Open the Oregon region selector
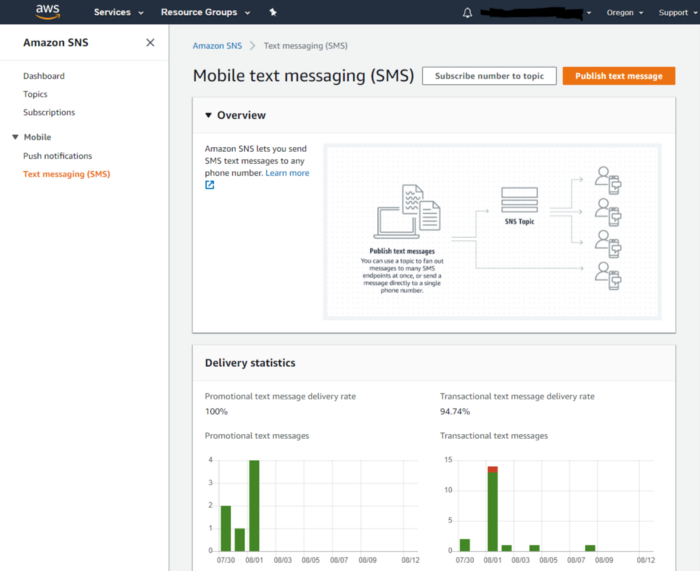700x571 pixels. [x=625, y=13]
